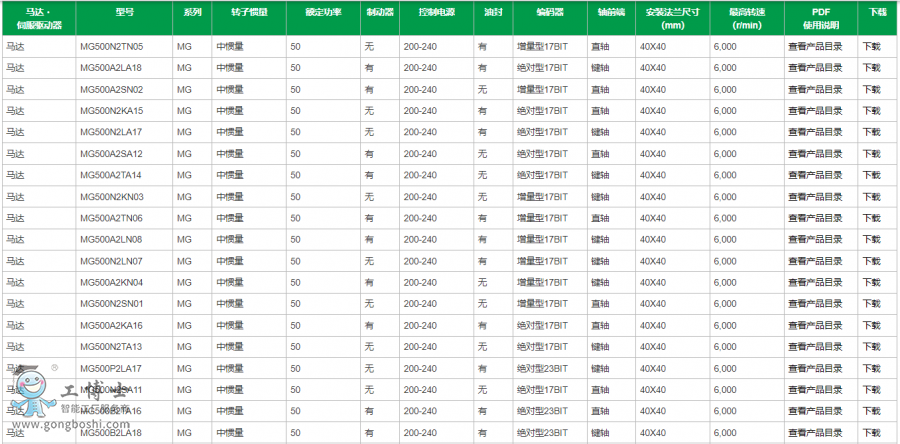Select the PDF 使用说明 column header
The height and width of the screenshot is (444, 900).
point(821,18)
